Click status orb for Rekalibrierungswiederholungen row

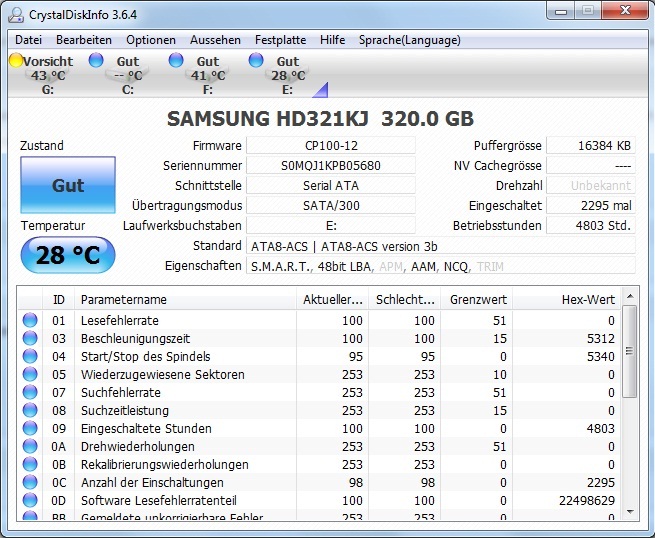click(30, 464)
